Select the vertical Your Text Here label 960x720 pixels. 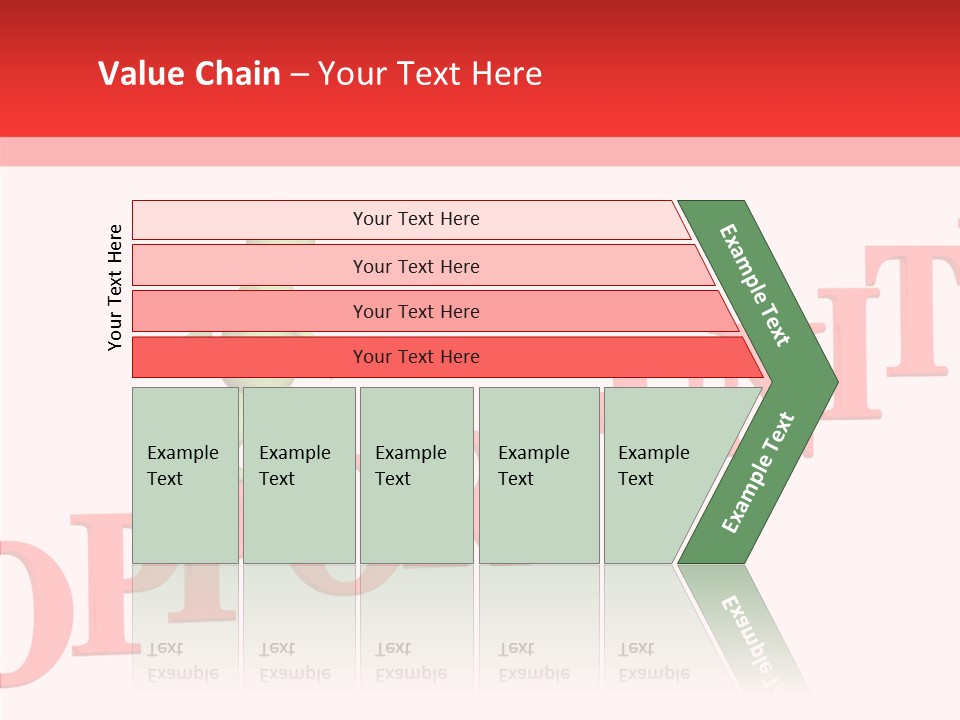point(115,287)
